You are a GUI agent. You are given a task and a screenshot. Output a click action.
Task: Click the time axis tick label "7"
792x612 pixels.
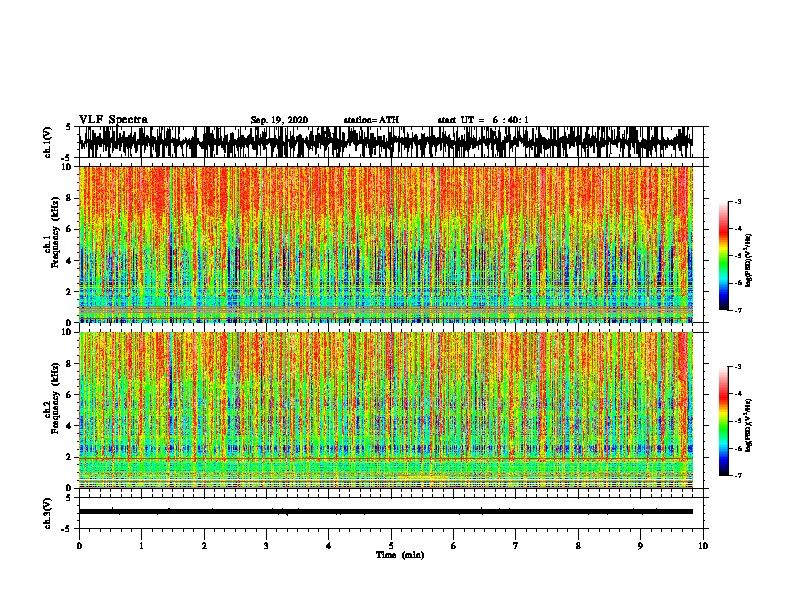point(516,546)
